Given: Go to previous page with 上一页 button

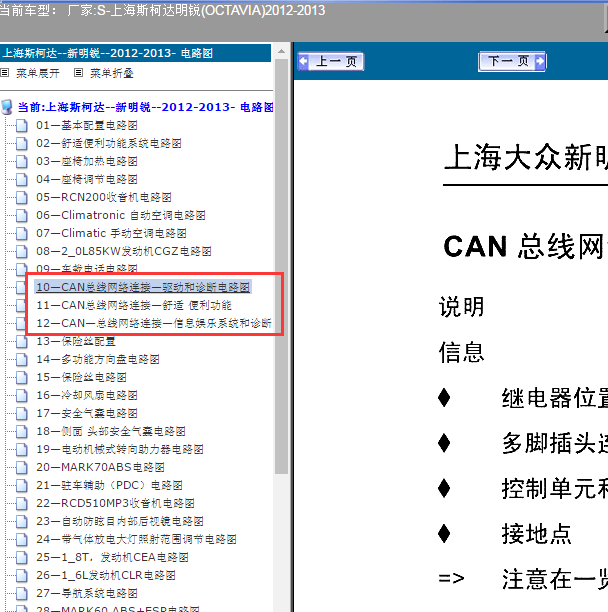Looking at the screenshot, I should pos(331,61).
